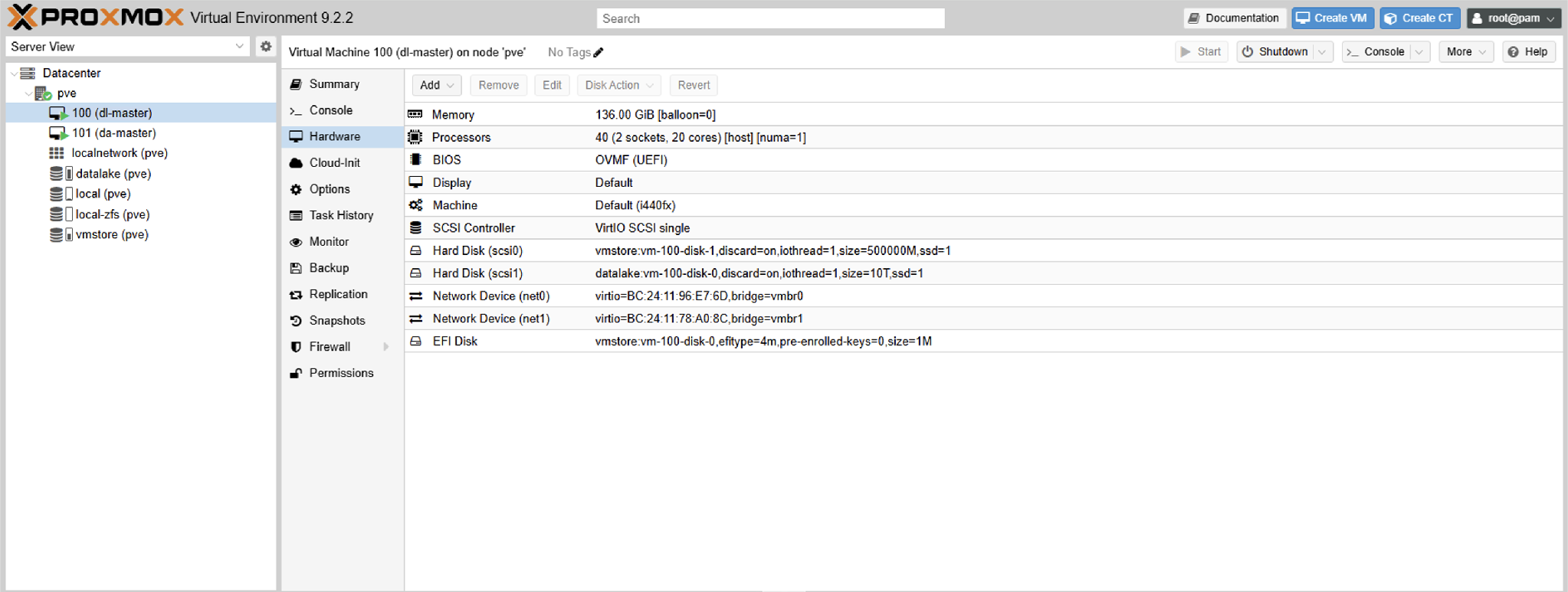The height and width of the screenshot is (592, 1568).
Task: Select the Default (i440fx) machine value
Action: [x=635, y=205]
